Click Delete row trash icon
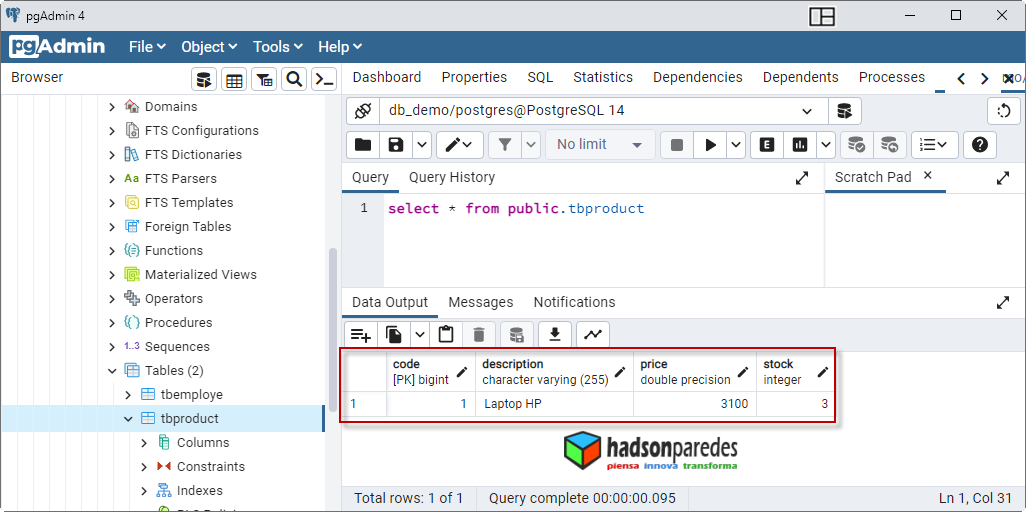Viewport: 1026px width, 512px height. click(x=479, y=335)
